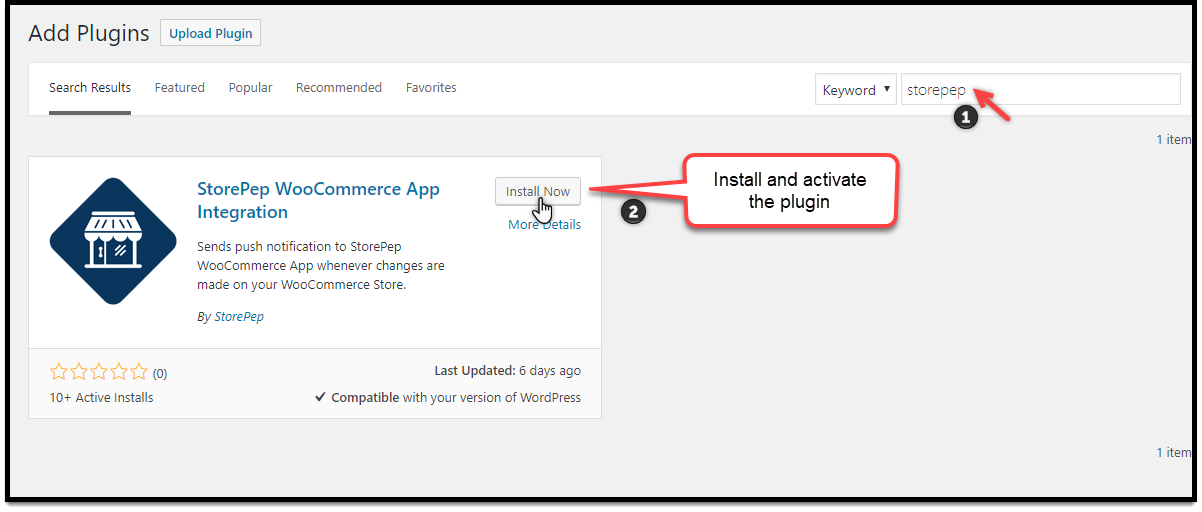Open the Featured plugins tab
The height and width of the screenshot is (512, 1202).
coord(180,88)
